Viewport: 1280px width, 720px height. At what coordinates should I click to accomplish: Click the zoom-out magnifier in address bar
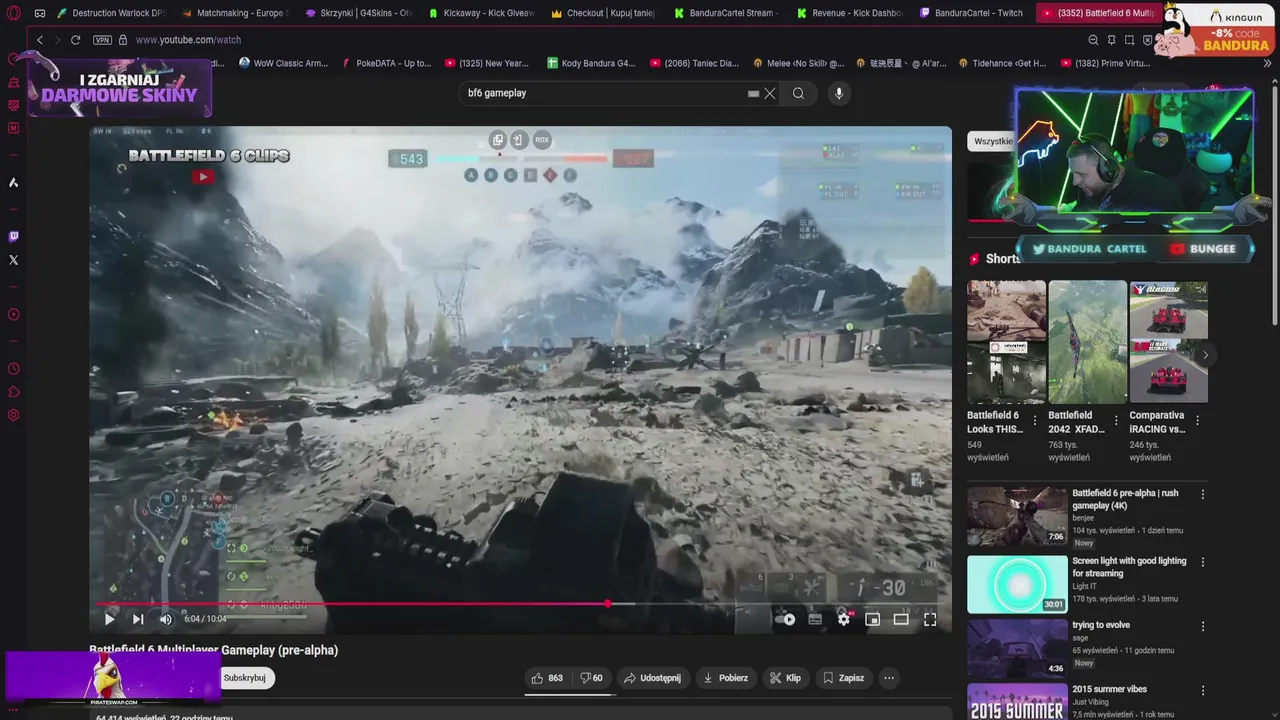[1093, 40]
